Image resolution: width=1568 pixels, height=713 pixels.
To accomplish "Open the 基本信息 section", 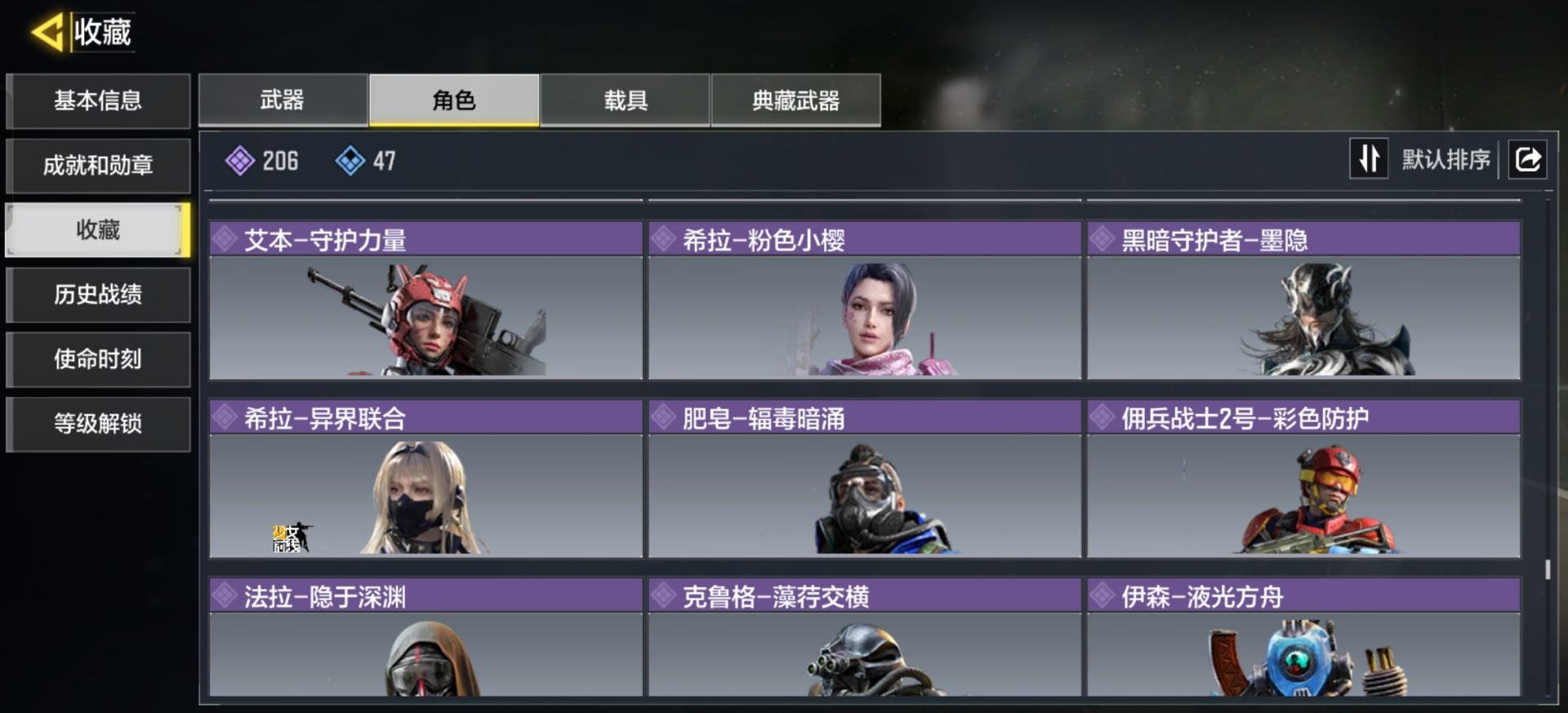I will (98, 100).
